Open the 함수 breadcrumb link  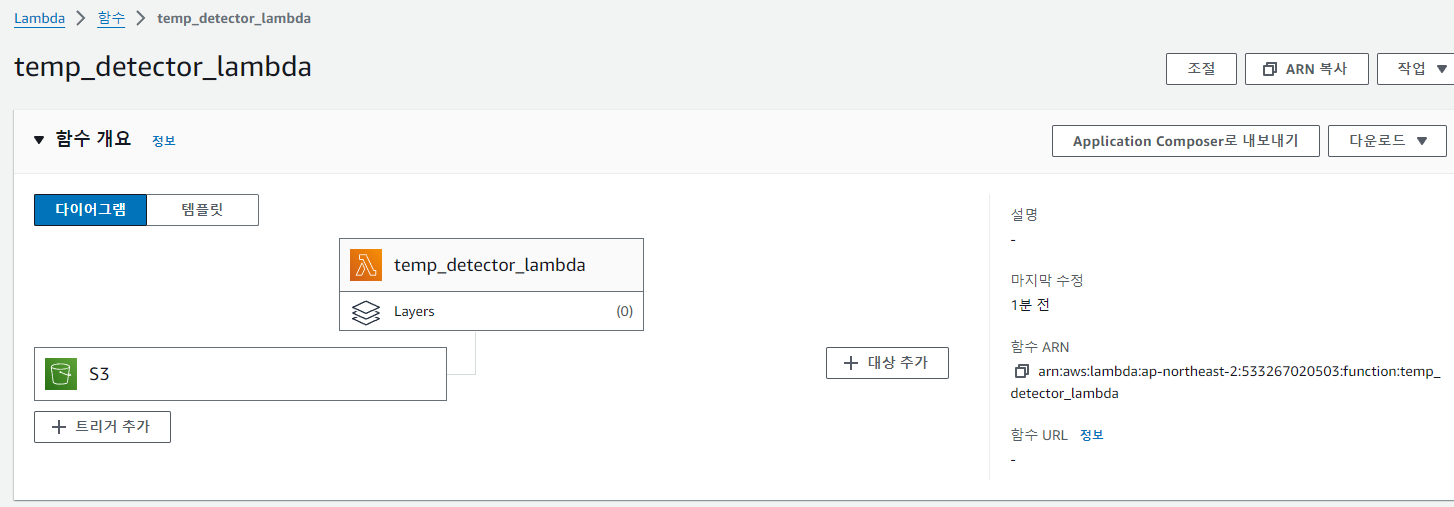coord(112,18)
